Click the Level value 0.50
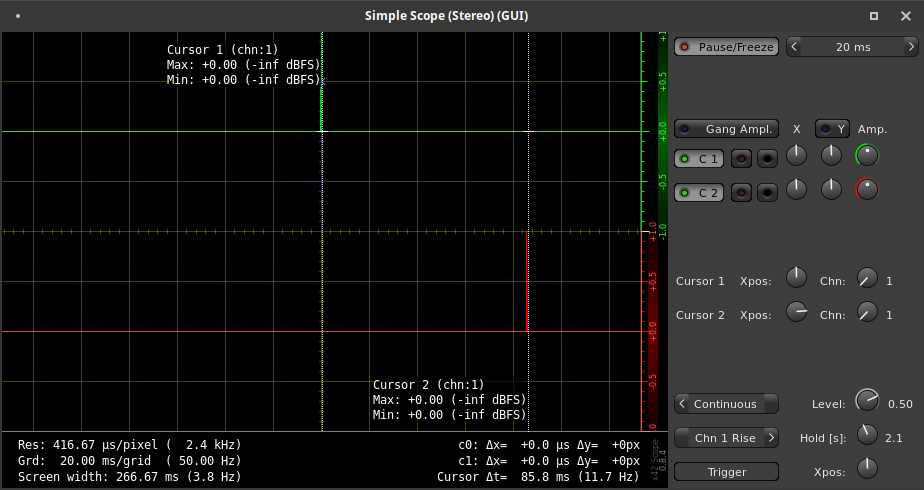This screenshot has height=490, width=924. (900, 404)
